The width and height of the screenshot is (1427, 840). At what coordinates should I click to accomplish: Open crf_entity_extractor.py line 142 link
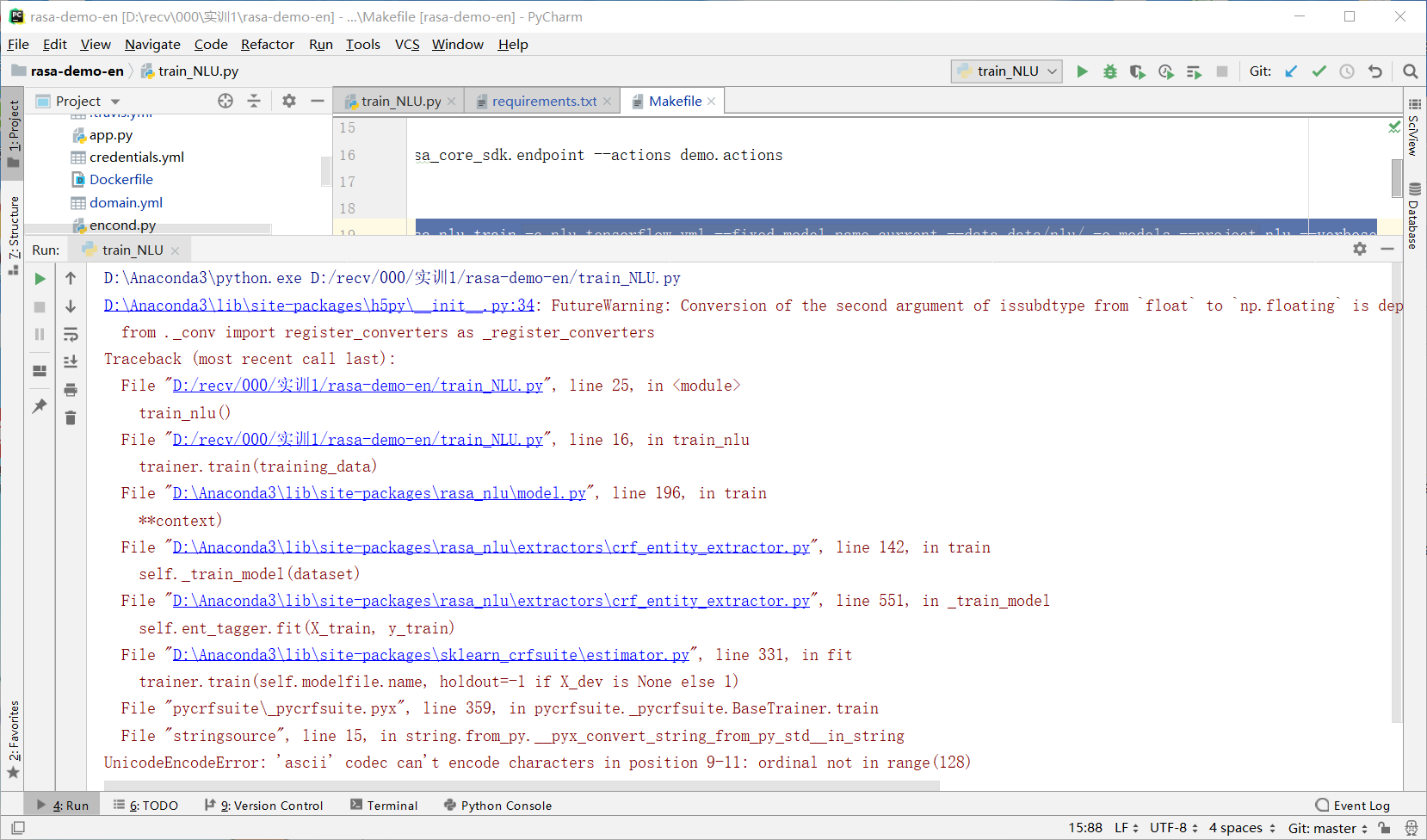click(491, 547)
